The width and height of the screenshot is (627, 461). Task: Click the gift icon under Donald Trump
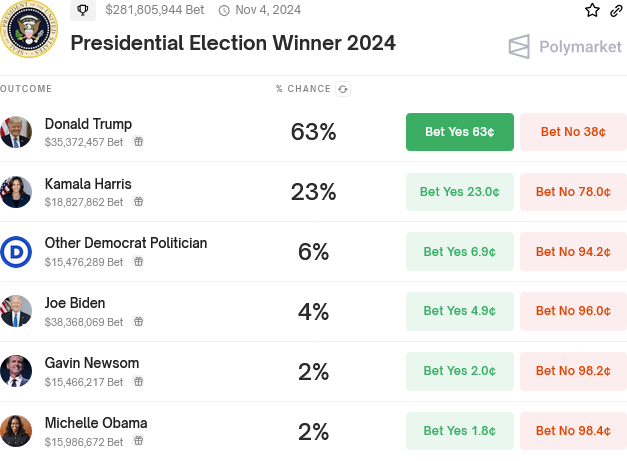[139, 142]
